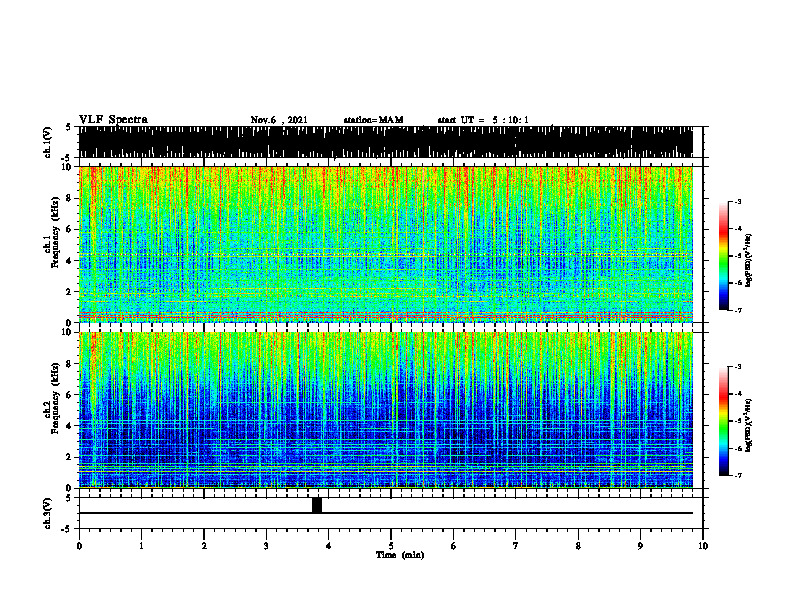Click ch.1 frequency axis tick label "8"
Image resolution: width=792 pixels, height=612 pixels.
(69, 198)
